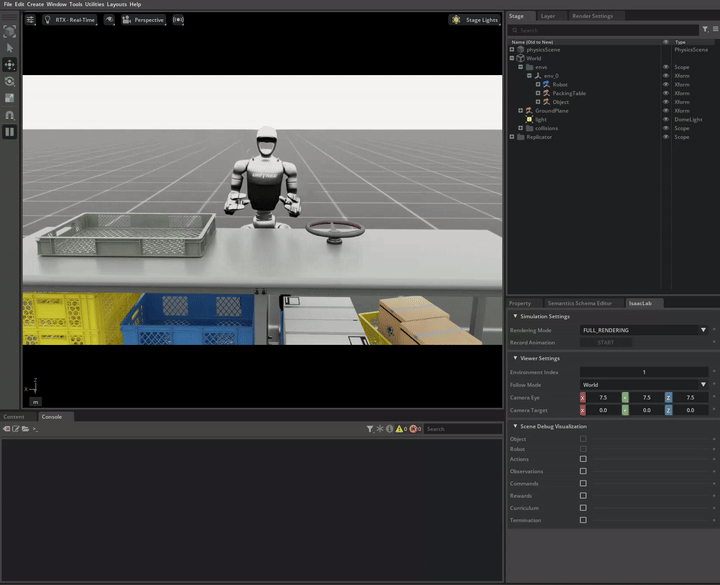
Task: Open the Stage Lights menu
Action: [474, 19]
